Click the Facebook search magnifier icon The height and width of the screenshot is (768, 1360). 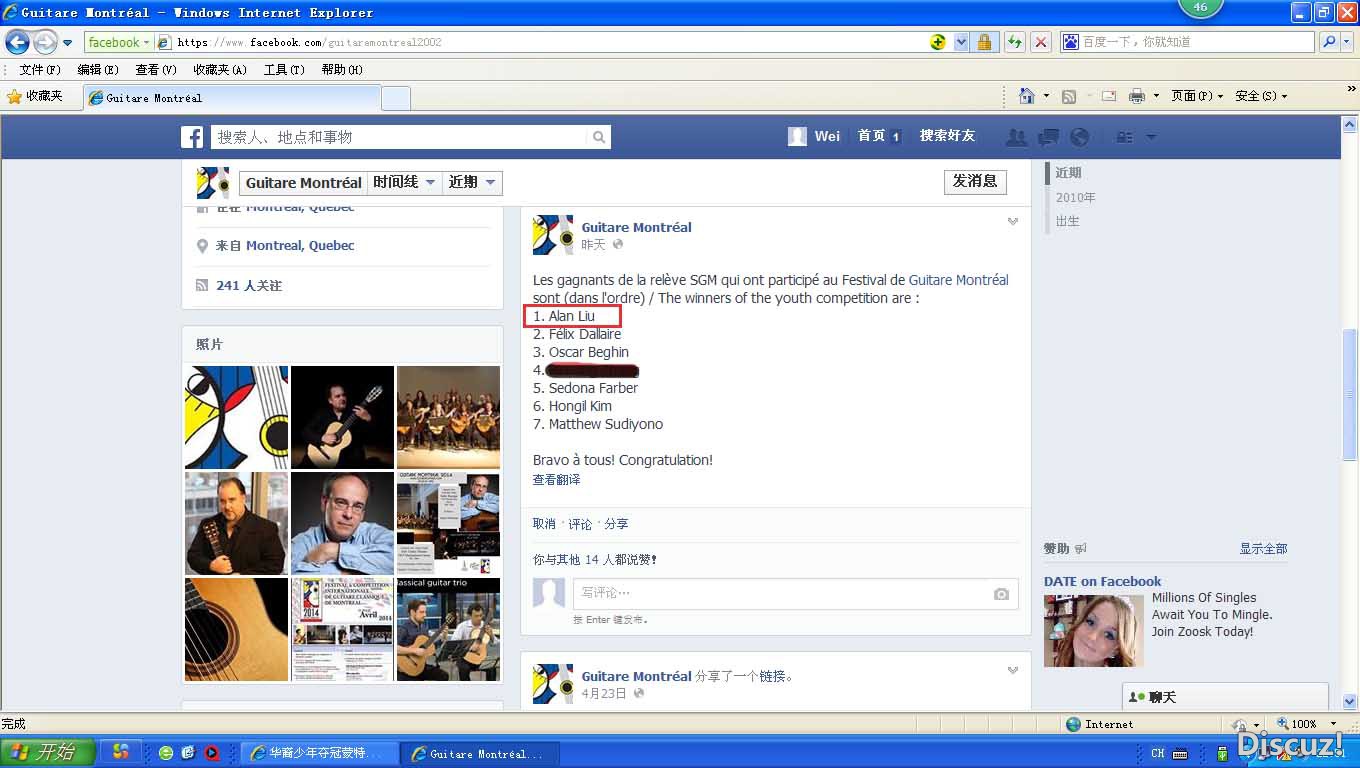[x=598, y=137]
